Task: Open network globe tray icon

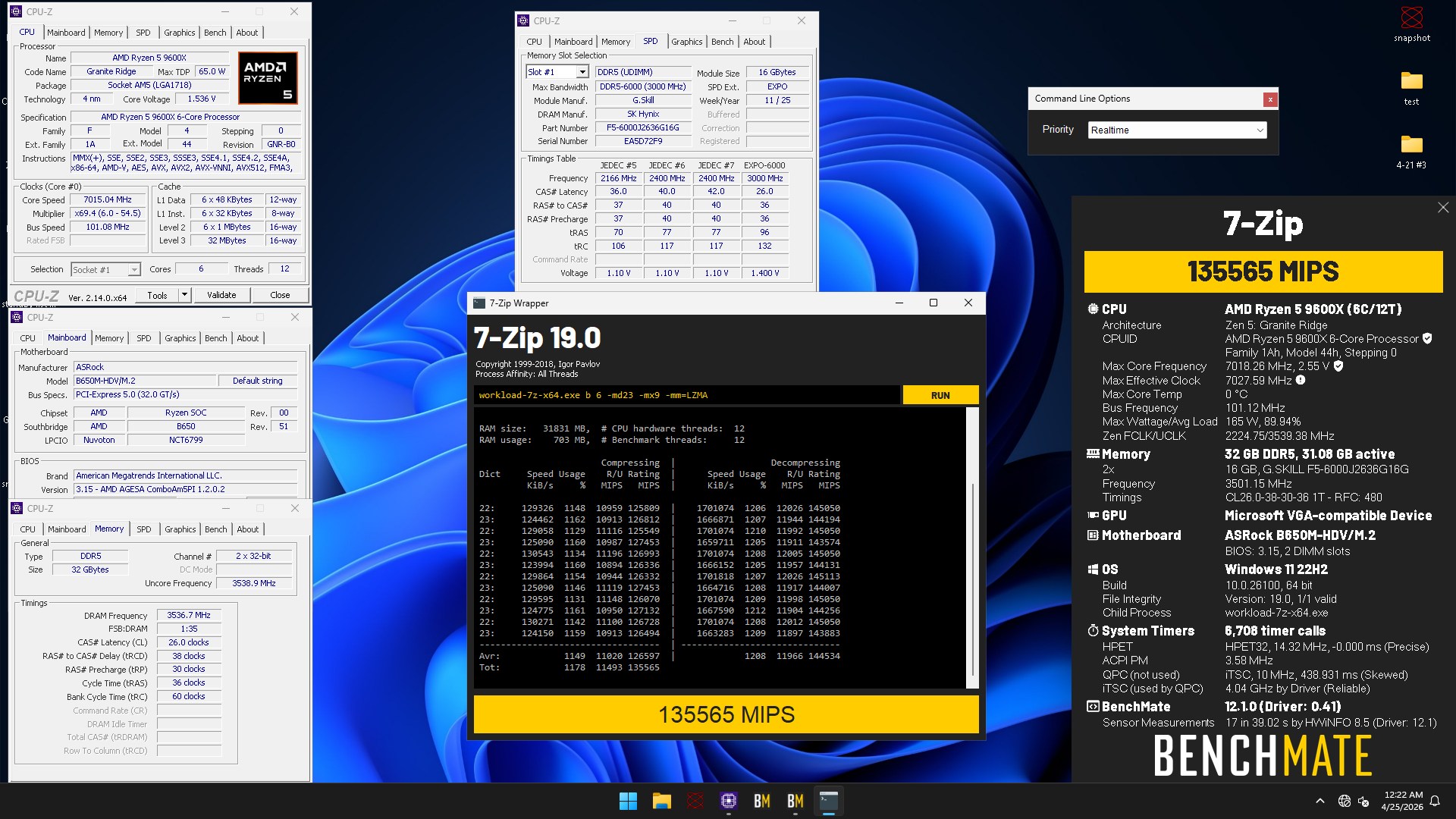Action: [1344, 801]
